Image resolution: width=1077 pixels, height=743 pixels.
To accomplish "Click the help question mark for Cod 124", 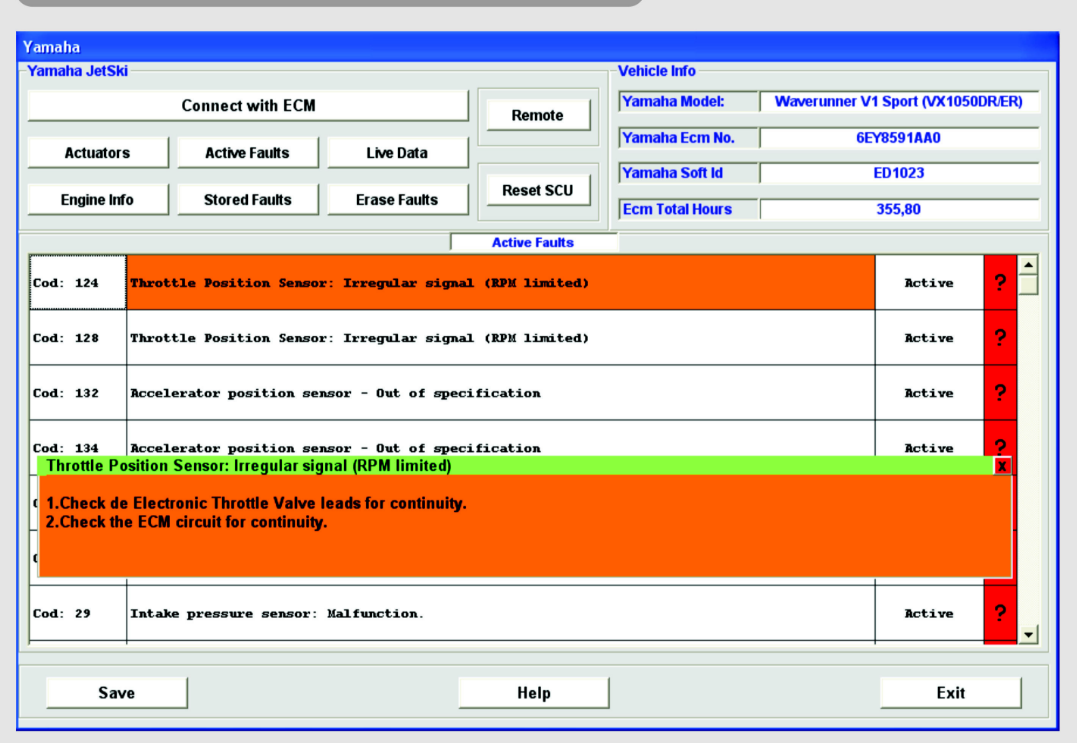I will click(1000, 282).
